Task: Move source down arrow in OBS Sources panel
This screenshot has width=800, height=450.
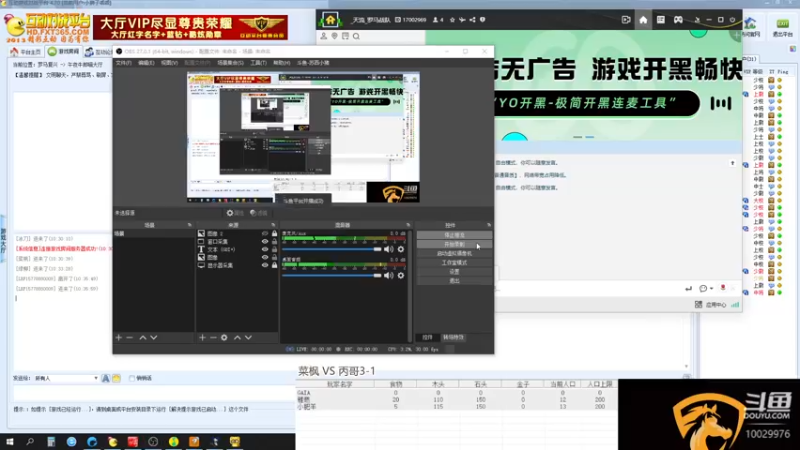Action: pos(248,338)
